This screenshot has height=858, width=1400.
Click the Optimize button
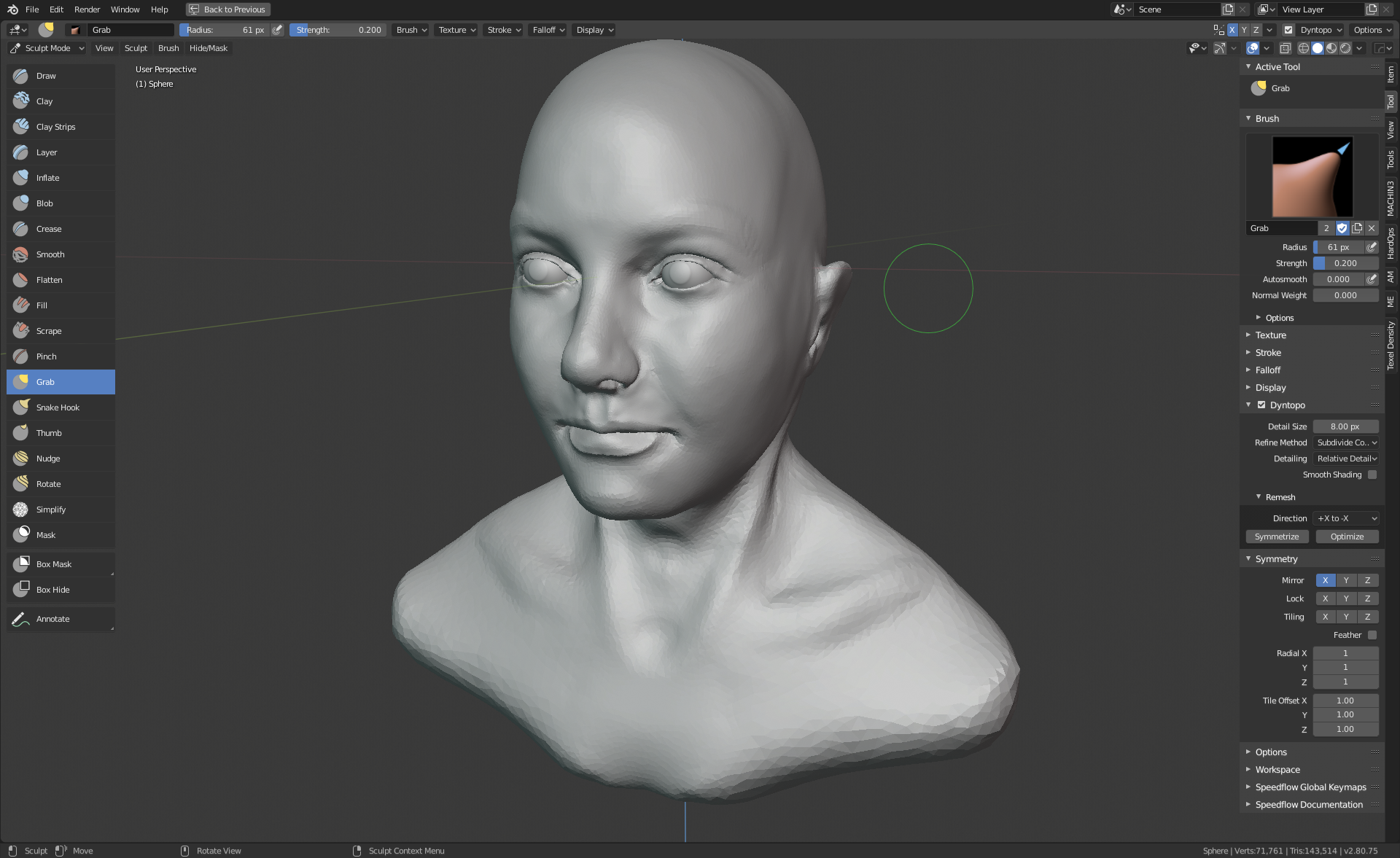1347,537
